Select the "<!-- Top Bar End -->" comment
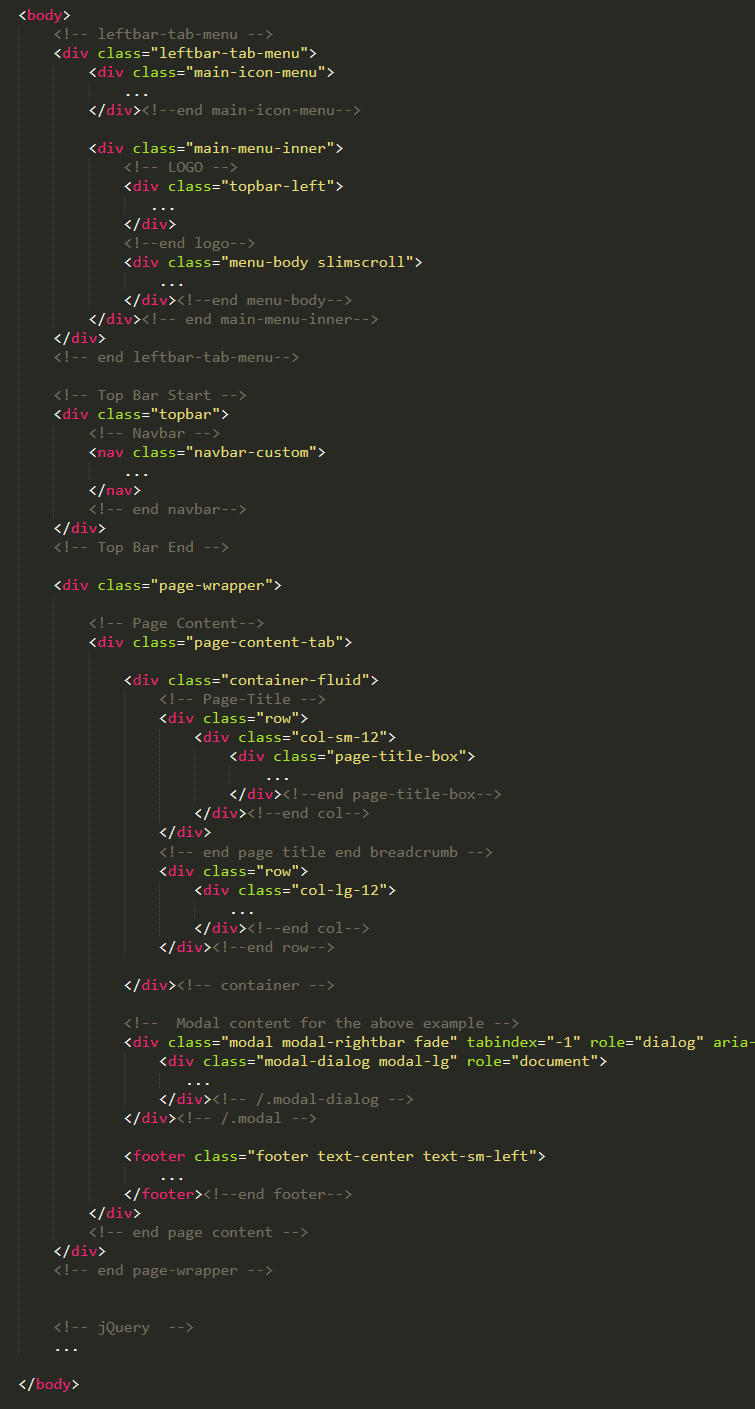 pyautogui.click(x=141, y=547)
